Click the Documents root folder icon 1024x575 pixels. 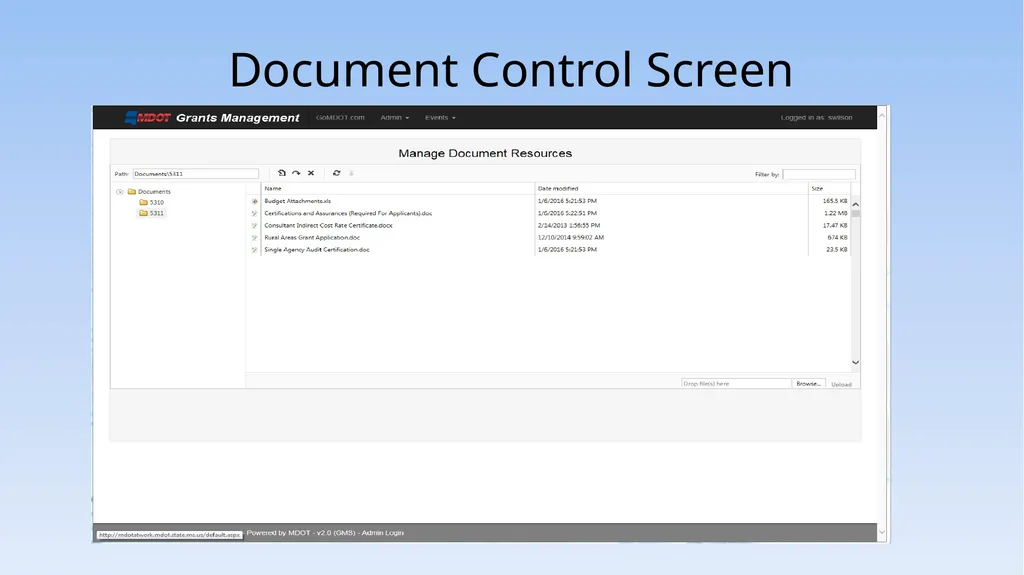pos(131,191)
